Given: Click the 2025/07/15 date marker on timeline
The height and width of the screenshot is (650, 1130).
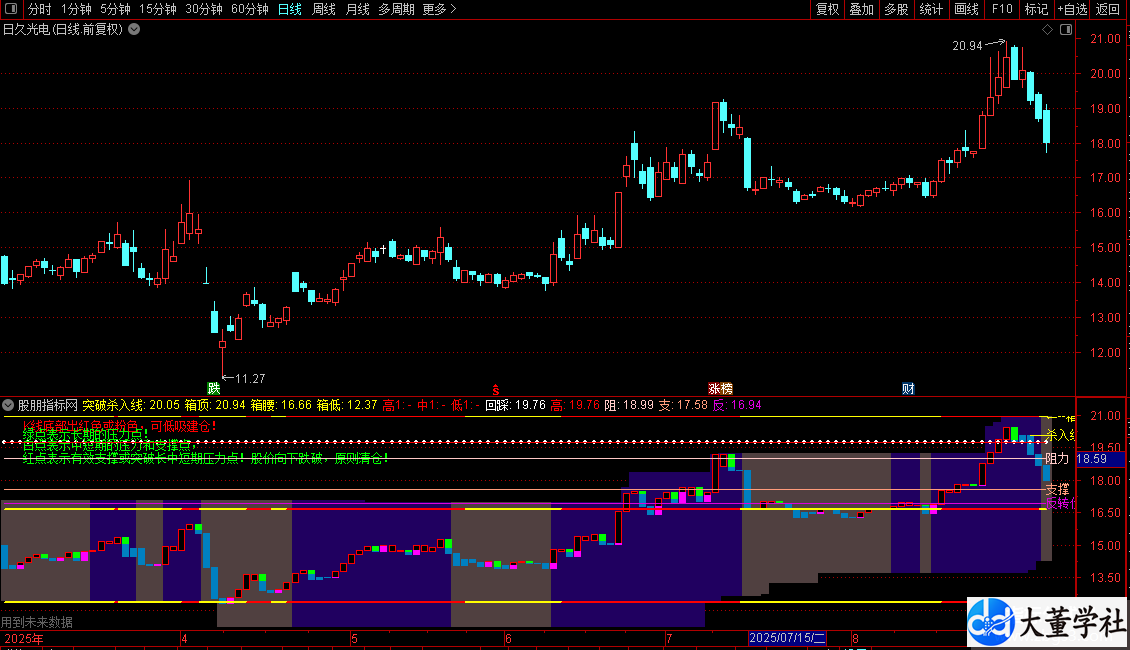Looking at the screenshot, I should pyautogui.click(x=787, y=638).
